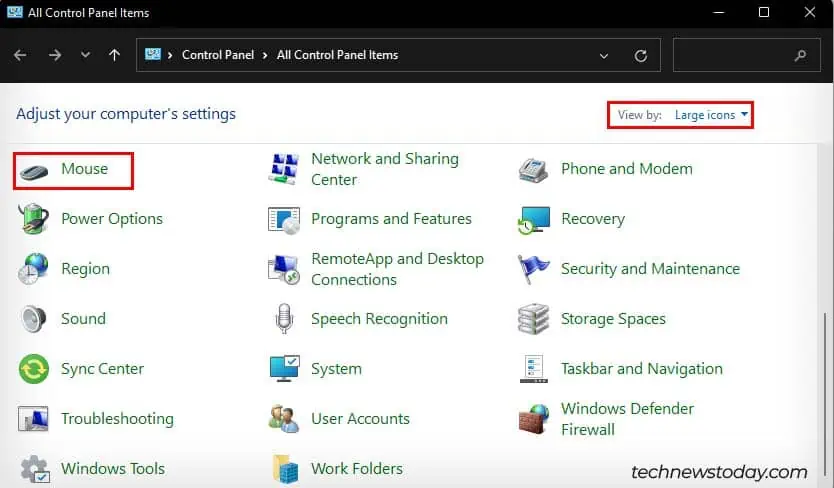
Task: Open the Recovery monitor icon
Action: point(533,219)
